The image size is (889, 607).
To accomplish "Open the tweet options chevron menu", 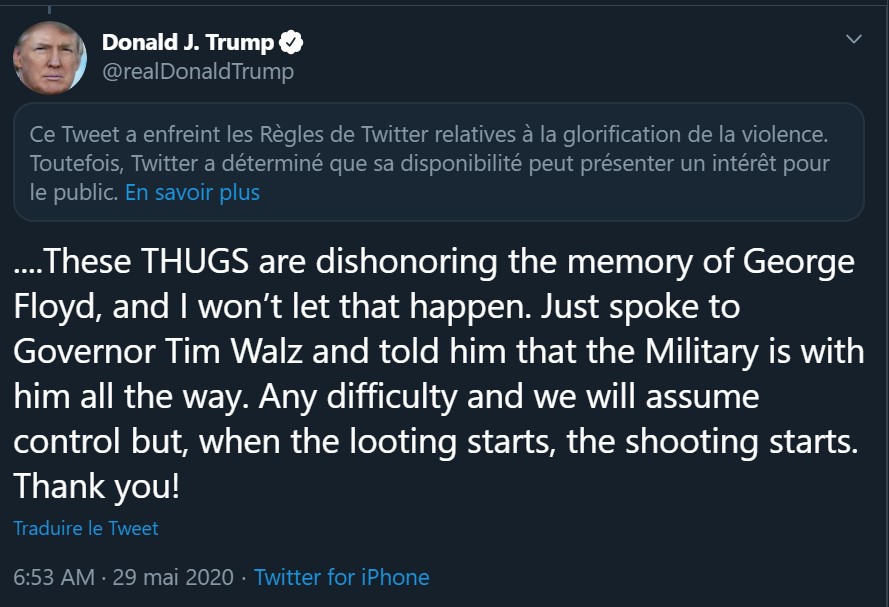I will [853, 40].
